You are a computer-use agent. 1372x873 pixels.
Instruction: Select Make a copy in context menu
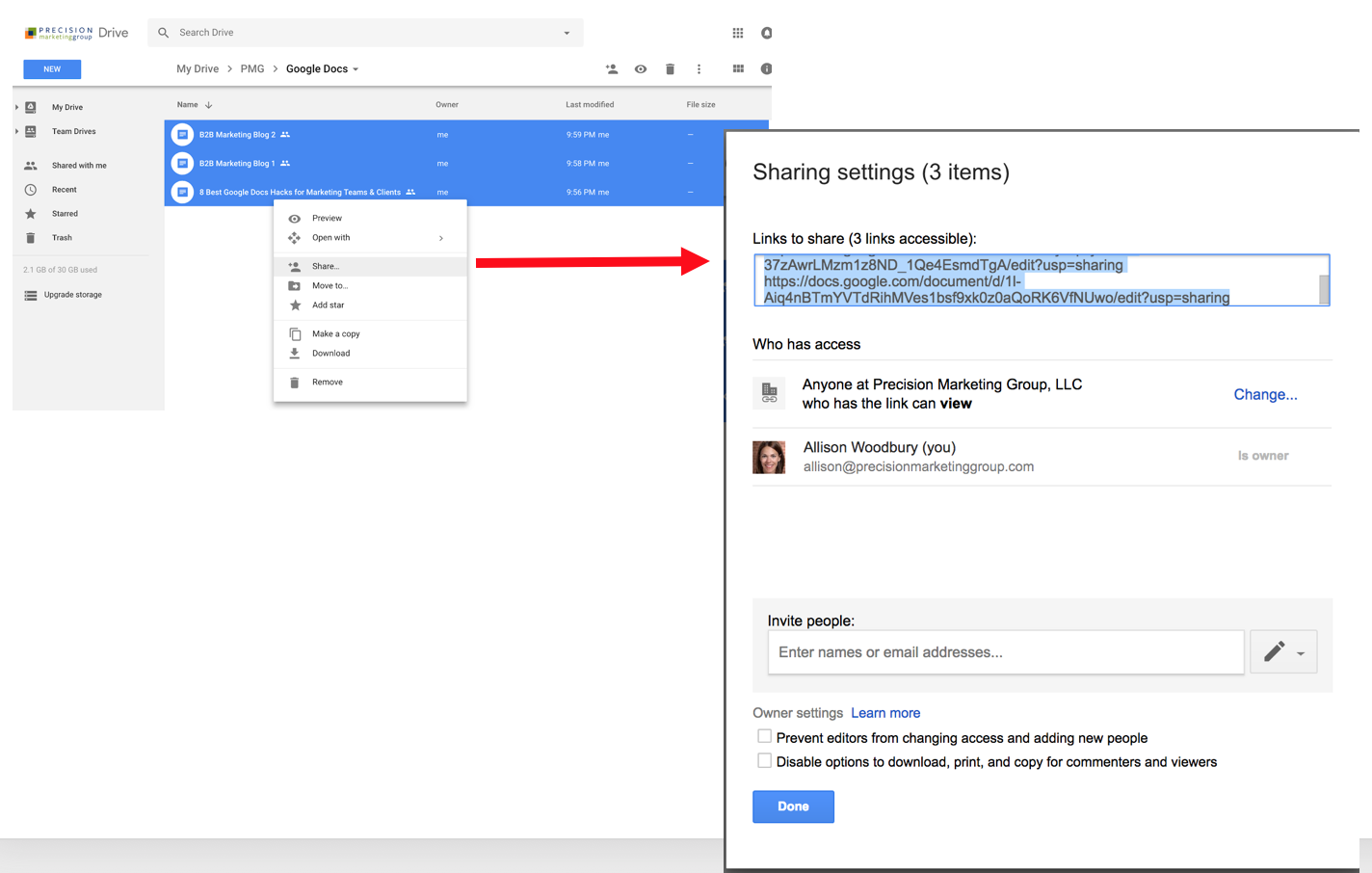(335, 333)
